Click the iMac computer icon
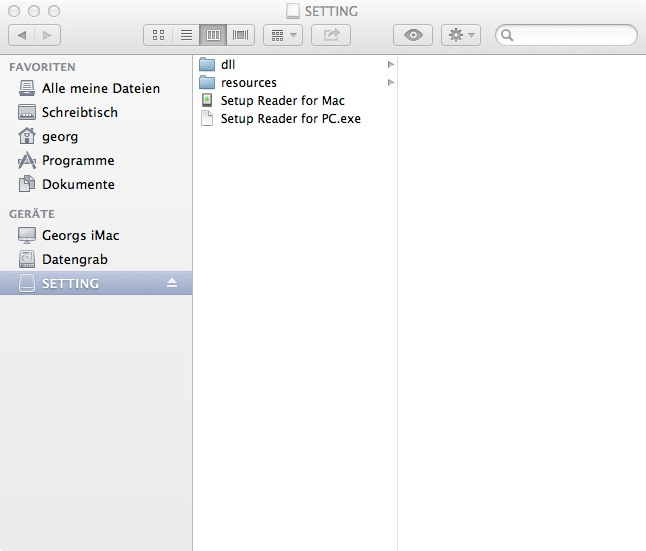 27,235
